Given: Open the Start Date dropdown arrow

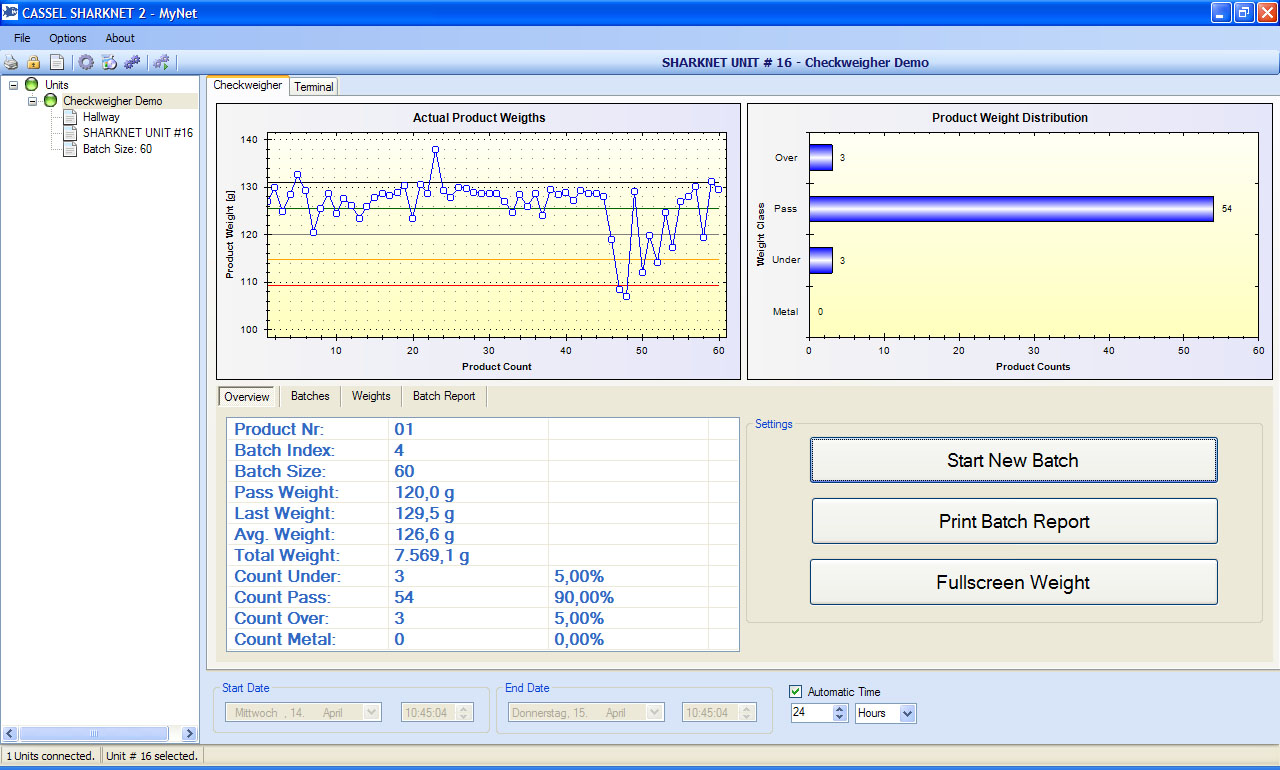Looking at the screenshot, I should point(373,713).
